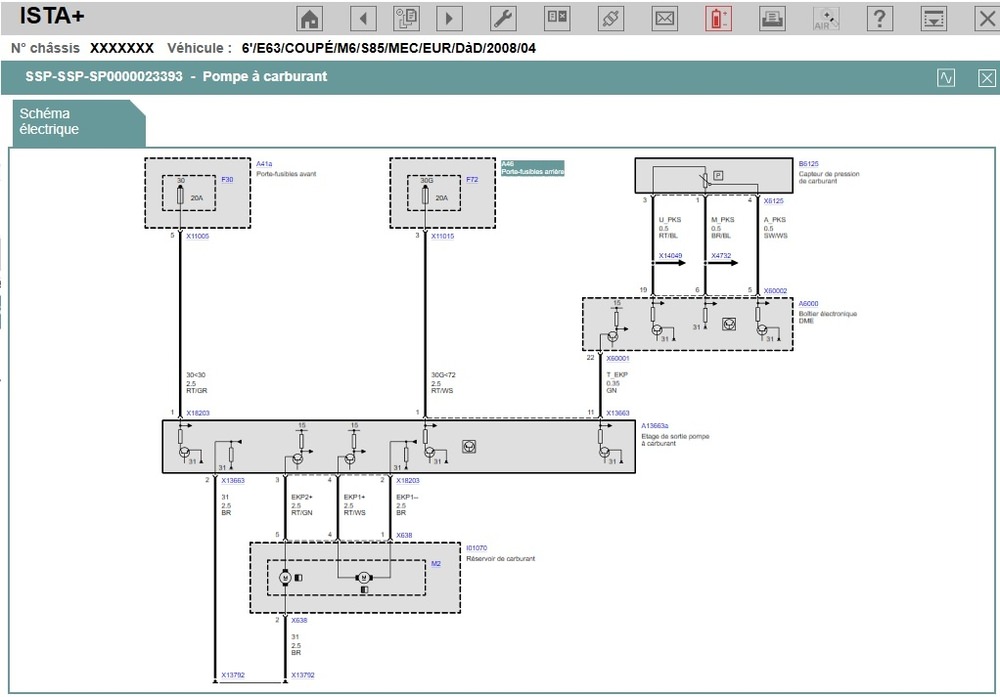
Task: Select the EKP1+ RT/WS wire label
Action: (x=355, y=504)
